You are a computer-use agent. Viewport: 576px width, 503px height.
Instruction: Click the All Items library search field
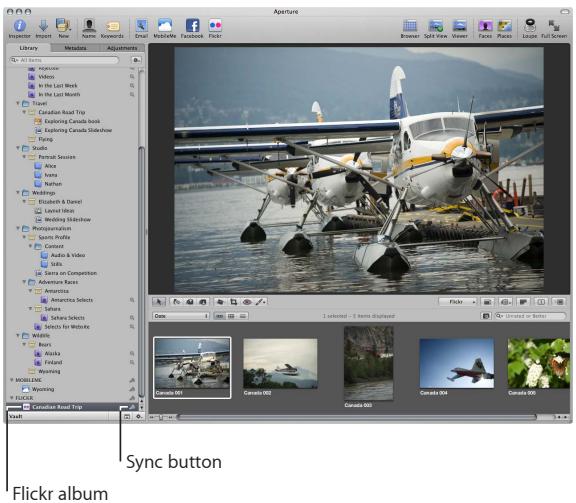65,60
